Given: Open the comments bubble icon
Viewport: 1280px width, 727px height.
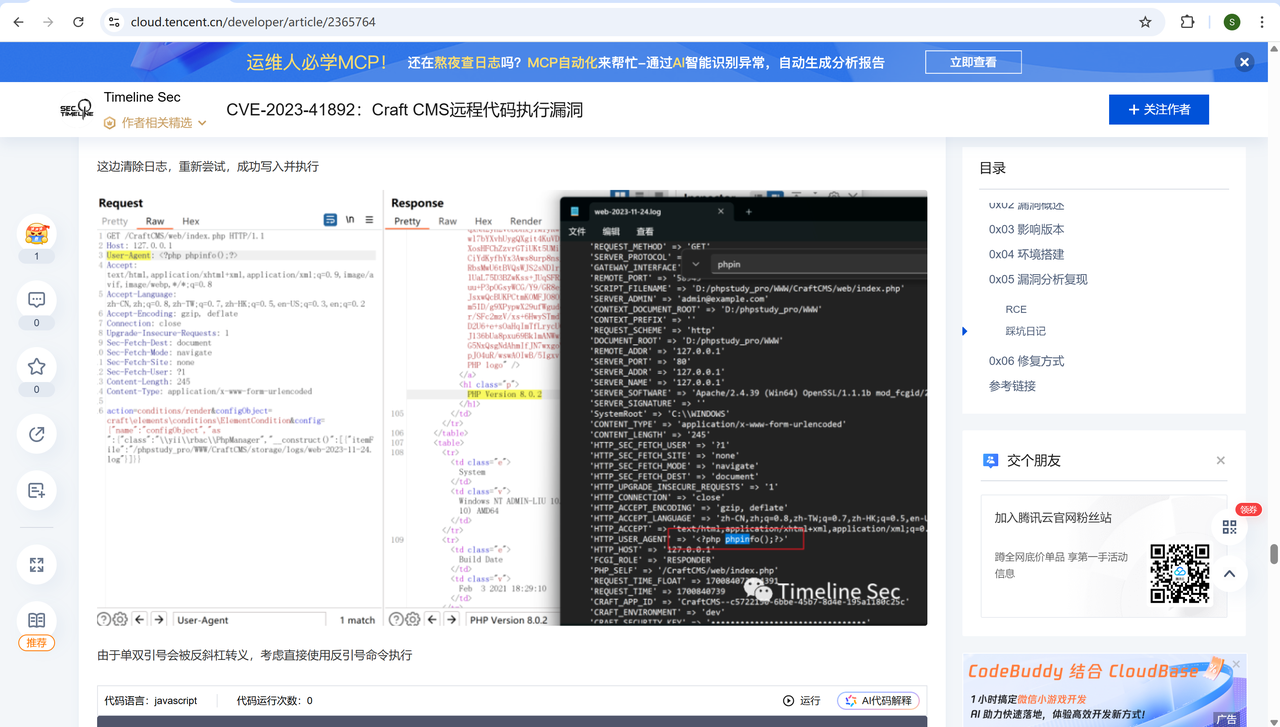Looking at the screenshot, I should 37,300.
